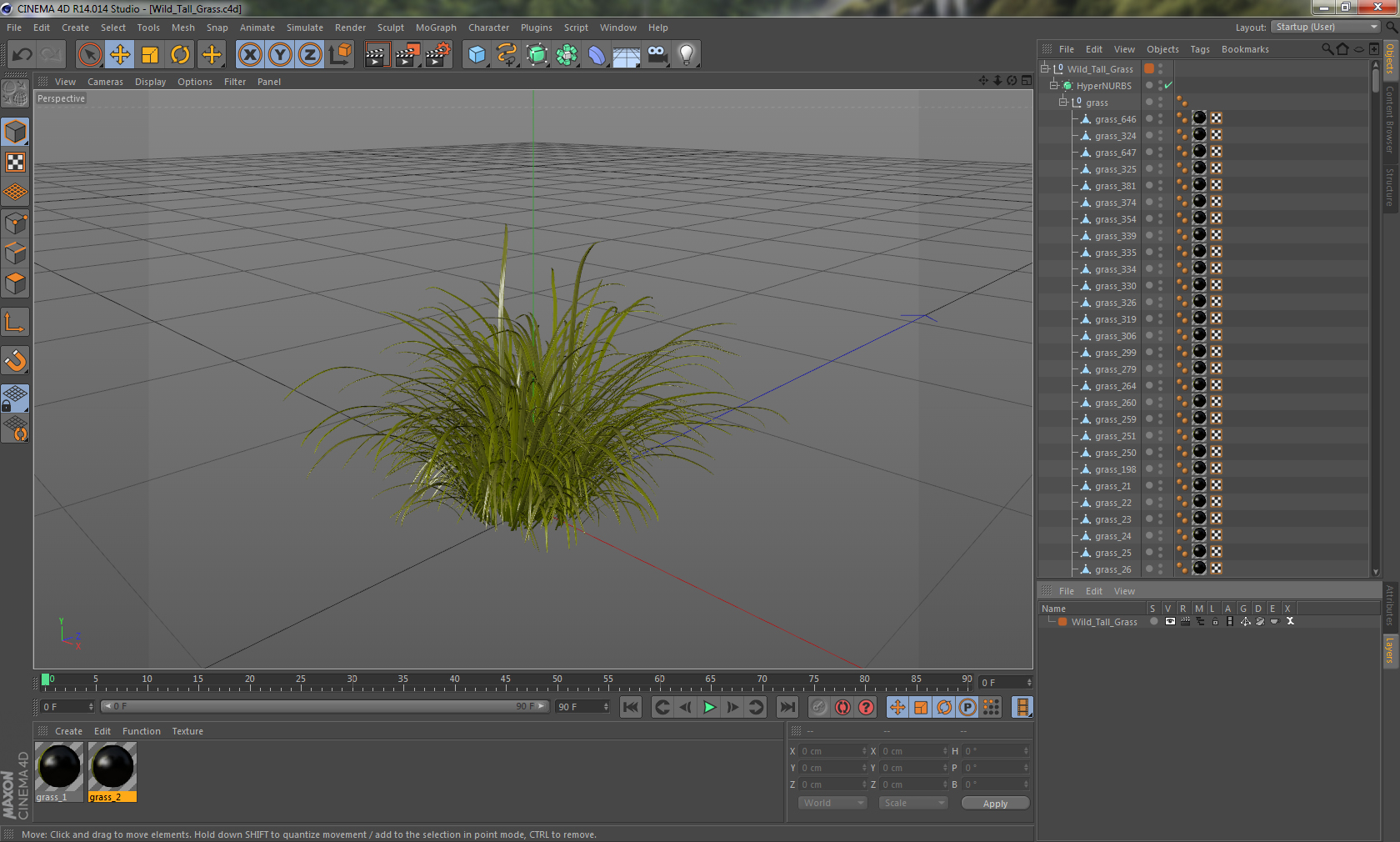This screenshot has width=1400, height=842.
Task: Open the deformer objects icon
Action: tap(597, 55)
